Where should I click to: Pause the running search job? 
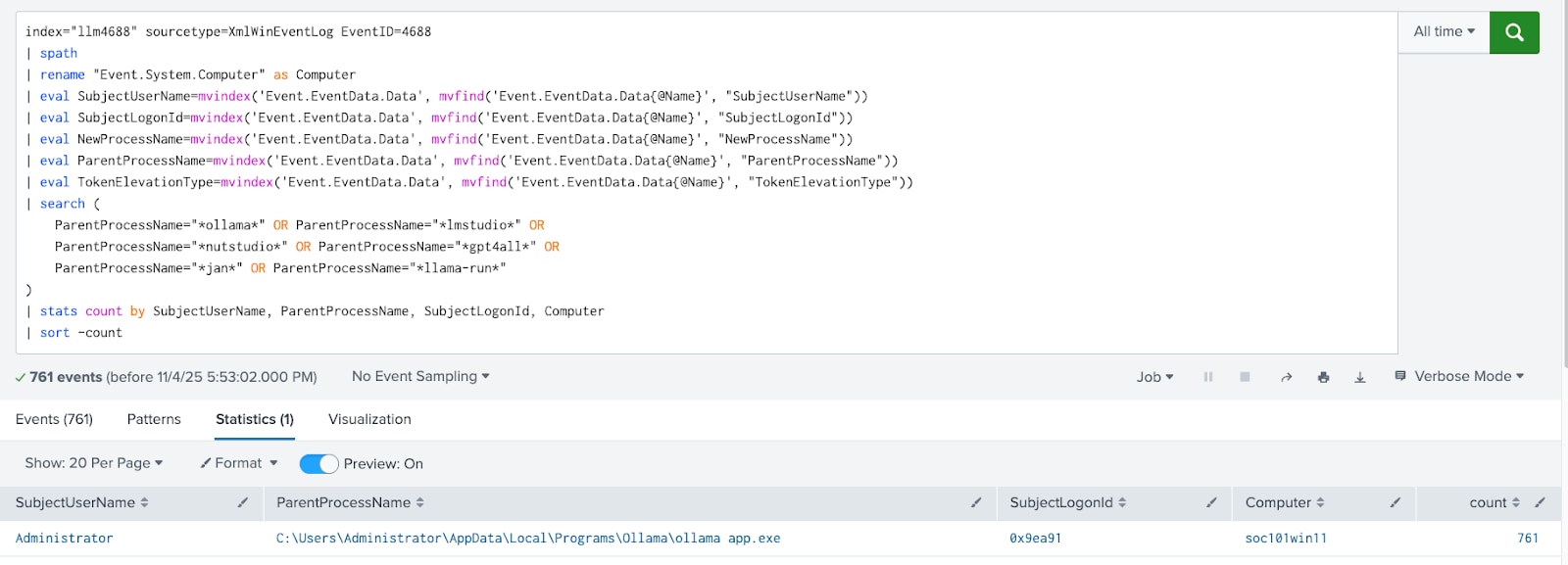(x=1208, y=377)
